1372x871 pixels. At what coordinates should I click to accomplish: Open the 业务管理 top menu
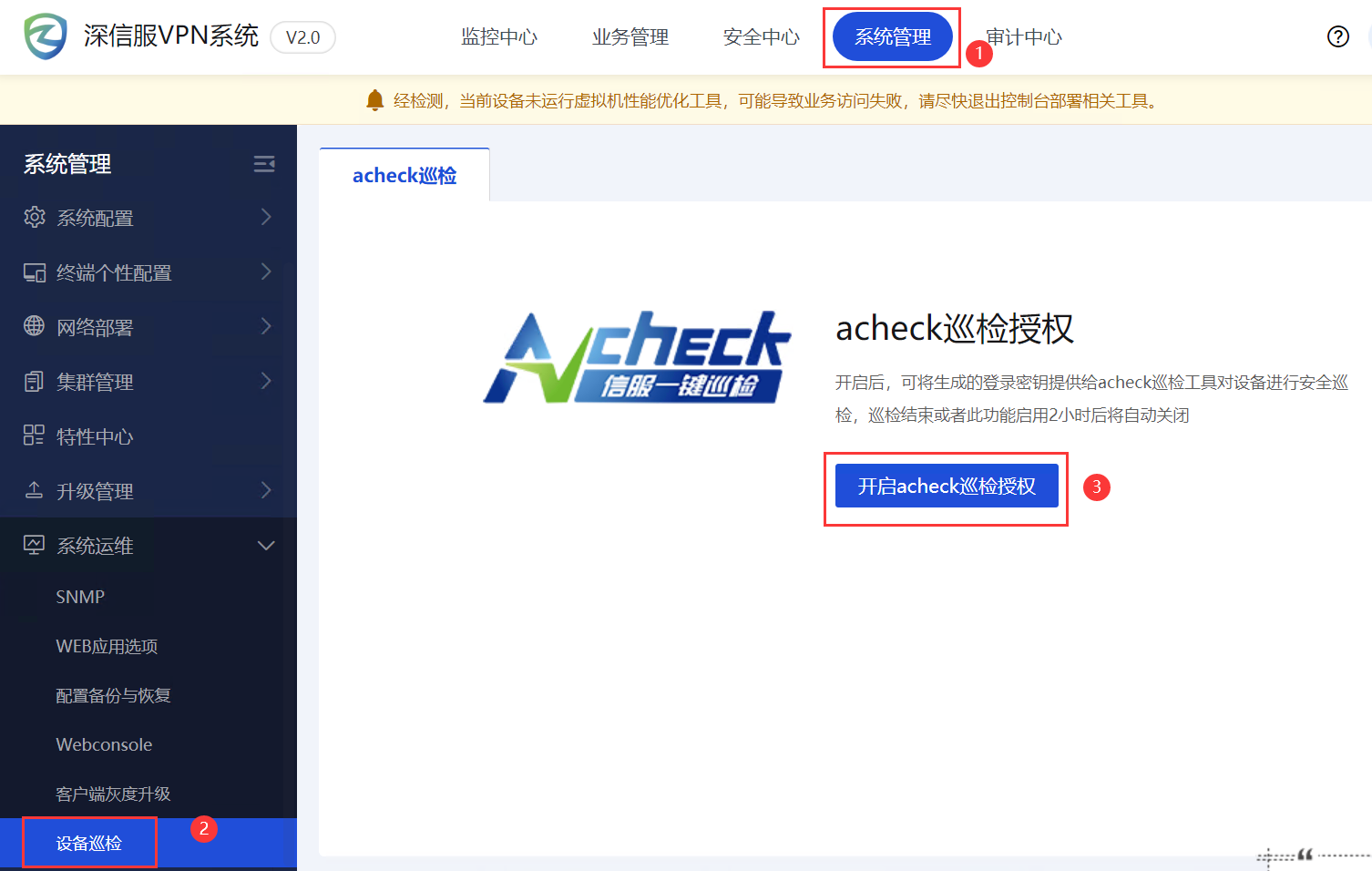[630, 37]
